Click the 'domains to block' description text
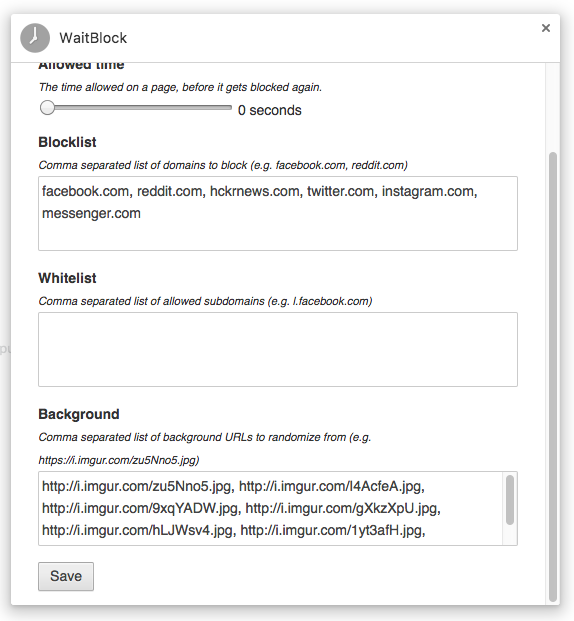Image resolution: width=574 pixels, height=621 pixels. click(x=223, y=165)
